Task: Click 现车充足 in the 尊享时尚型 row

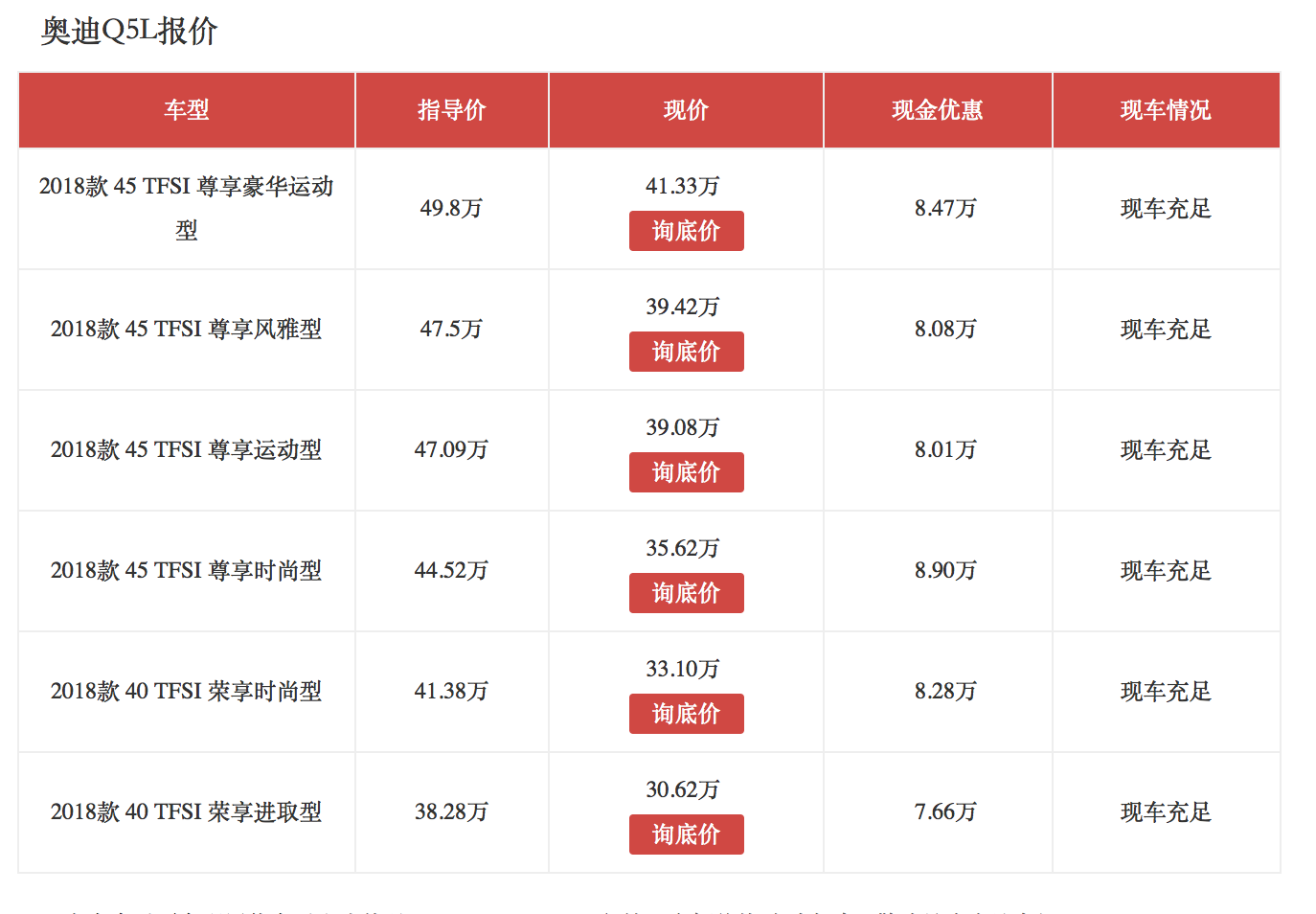Action: (1166, 570)
